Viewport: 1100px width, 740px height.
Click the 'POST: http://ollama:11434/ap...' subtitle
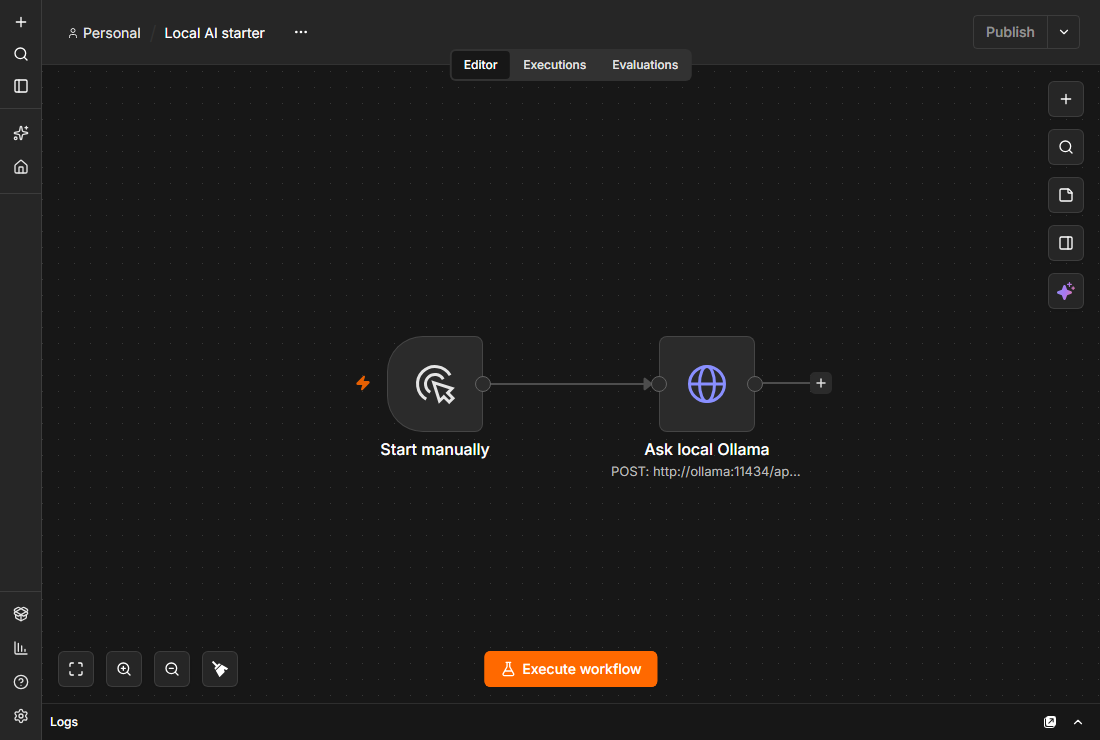706,472
